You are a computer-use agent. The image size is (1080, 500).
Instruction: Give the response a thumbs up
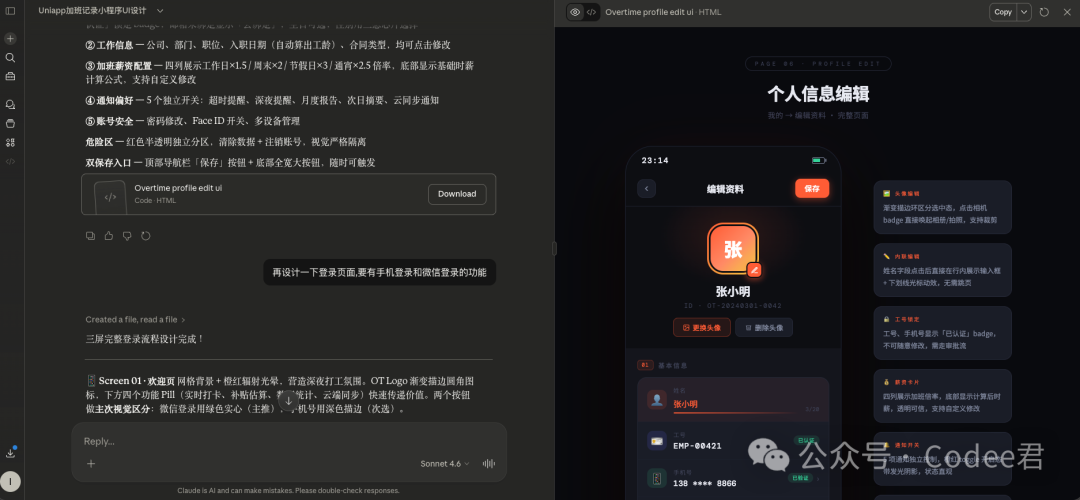click(109, 236)
